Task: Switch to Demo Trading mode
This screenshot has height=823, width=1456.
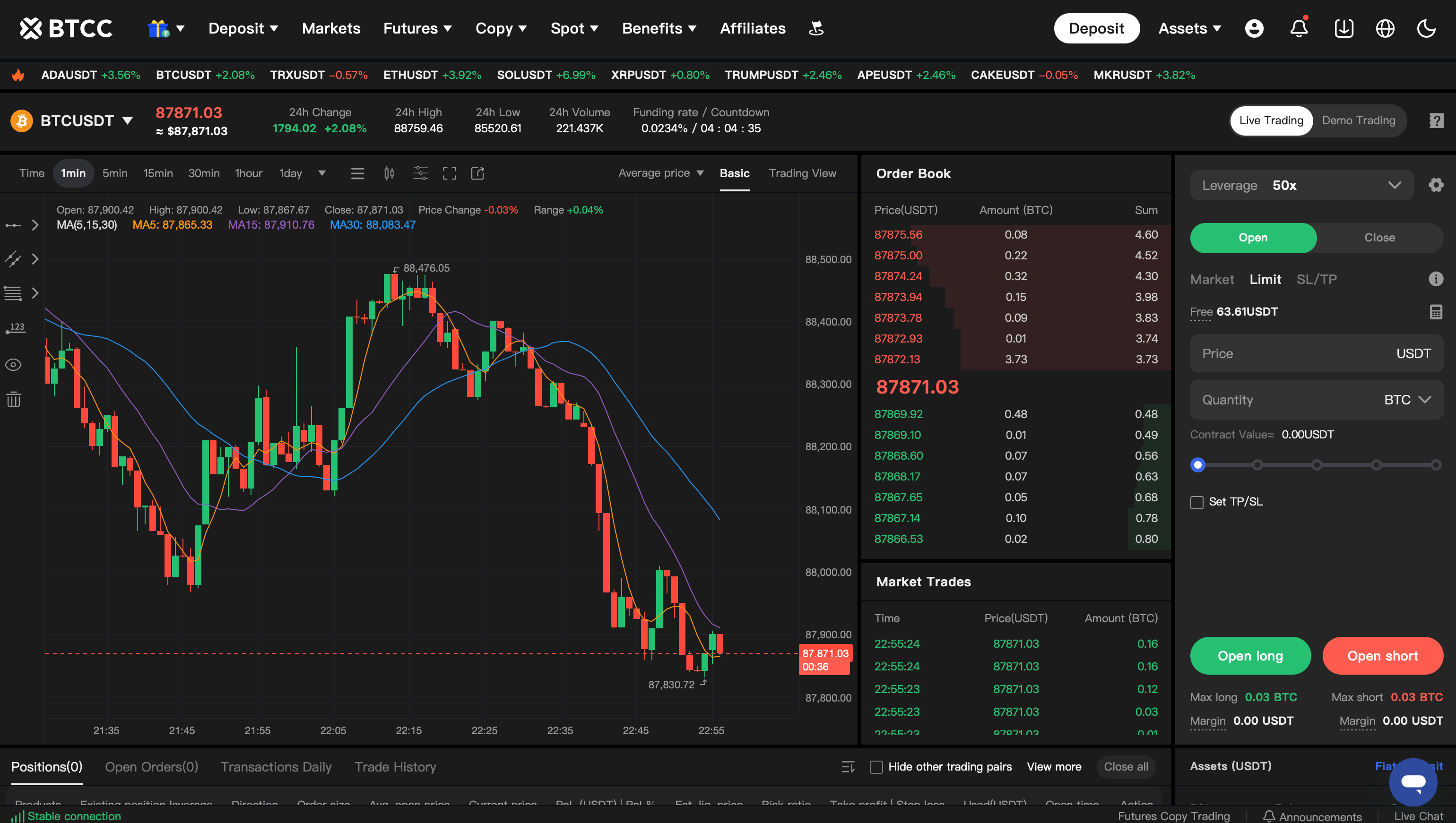Action: (x=1358, y=120)
